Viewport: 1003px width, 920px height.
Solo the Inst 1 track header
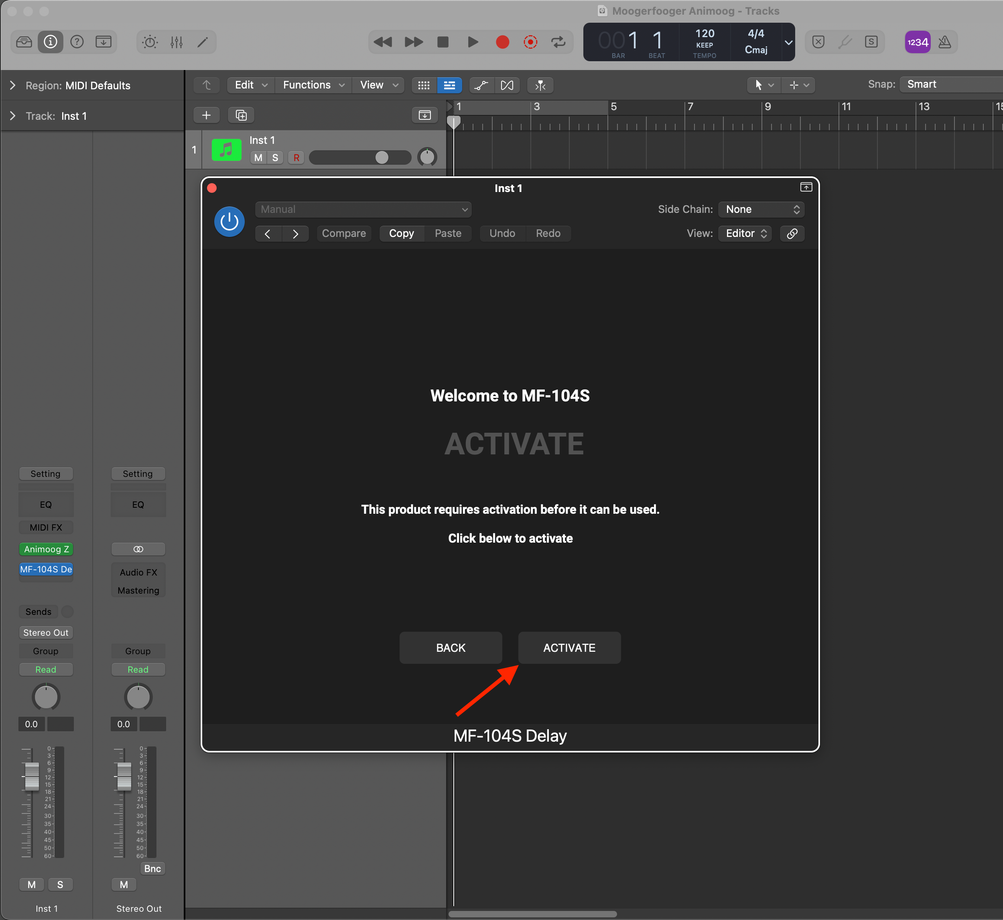tap(275, 157)
